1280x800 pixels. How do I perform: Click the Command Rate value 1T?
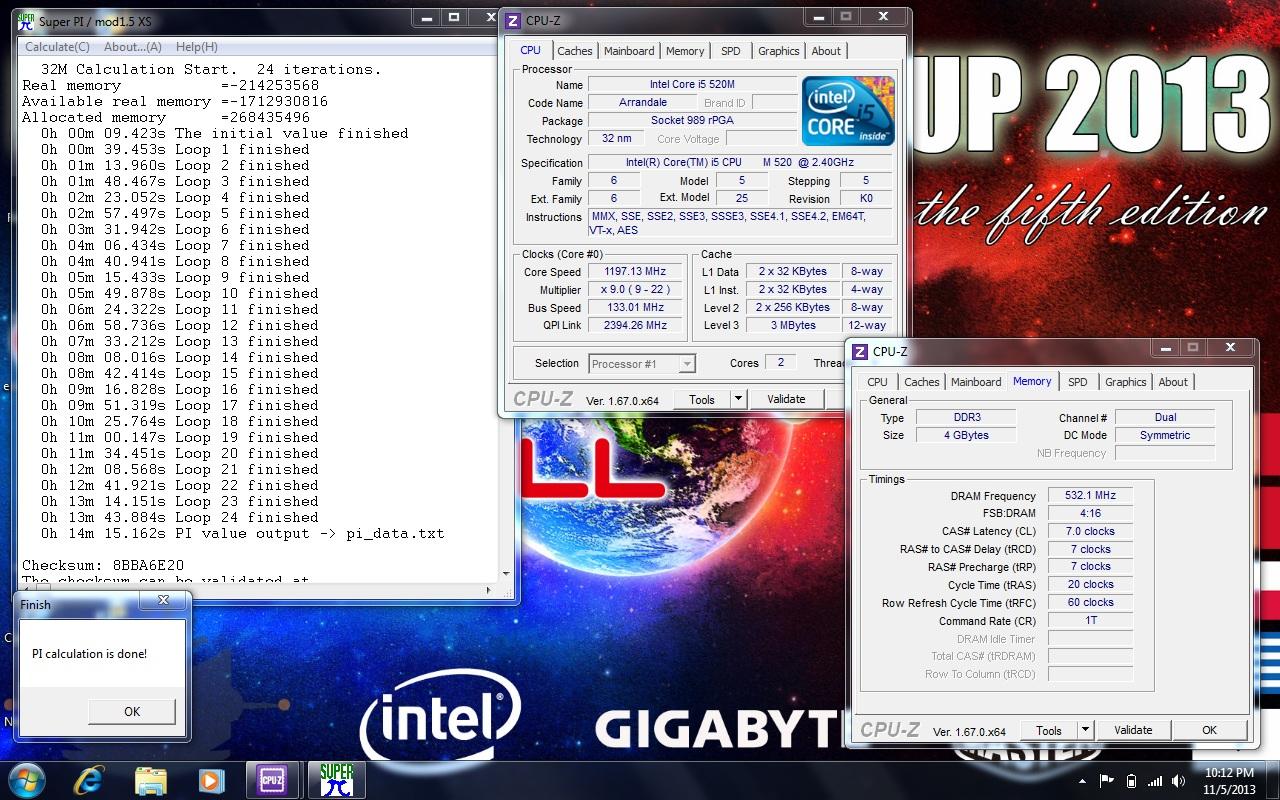(x=1090, y=621)
